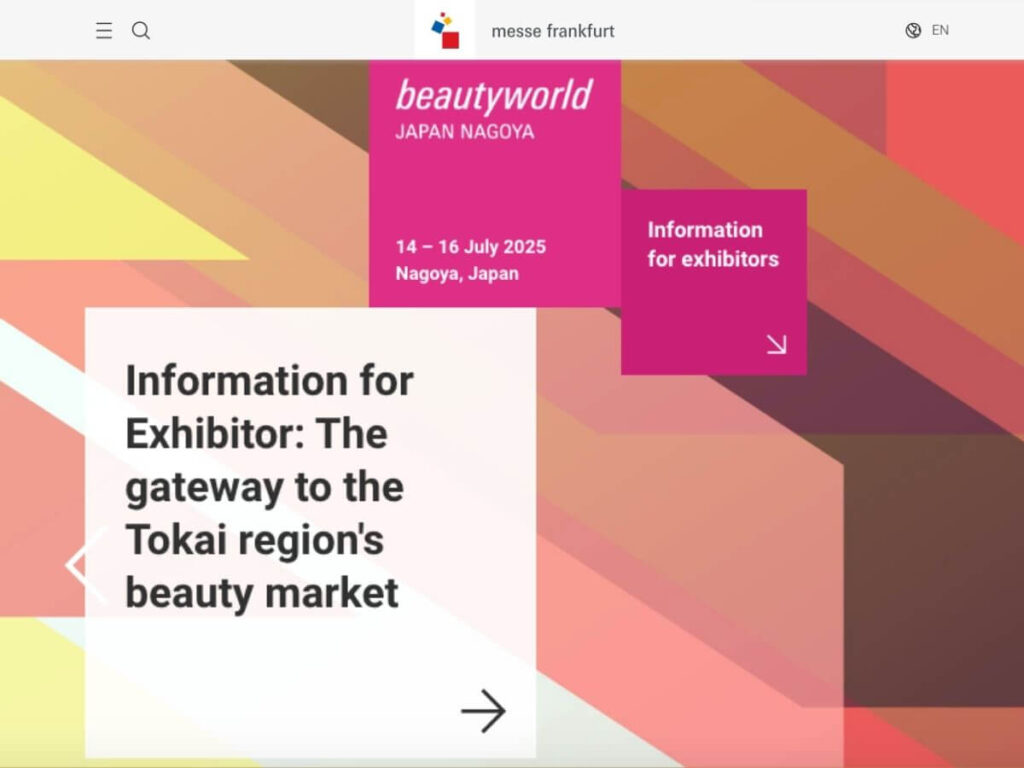
Task: Open the EN language selector
Action: point(940,31)
